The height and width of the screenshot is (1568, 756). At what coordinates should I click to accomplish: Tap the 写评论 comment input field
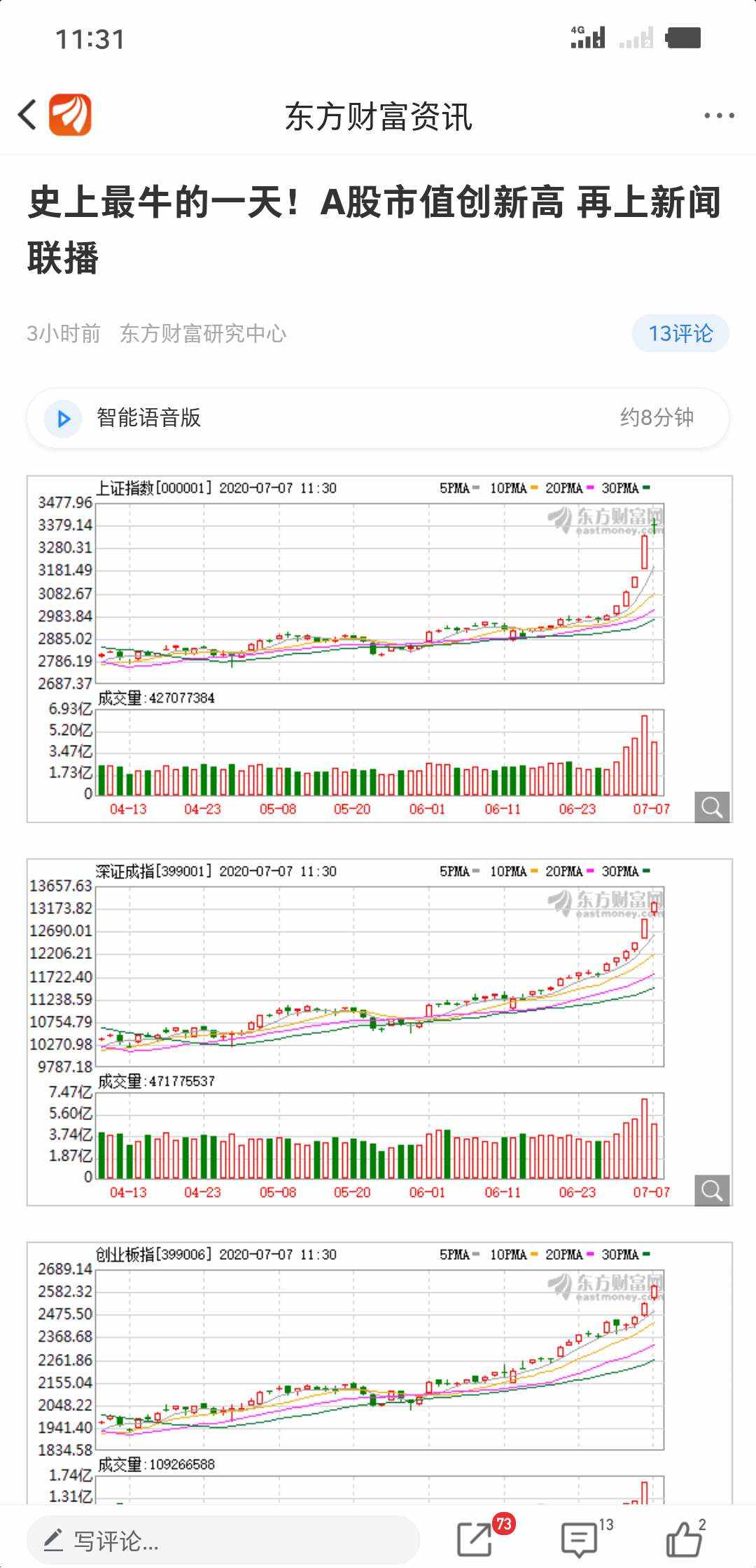click(x=223, y=1540)
